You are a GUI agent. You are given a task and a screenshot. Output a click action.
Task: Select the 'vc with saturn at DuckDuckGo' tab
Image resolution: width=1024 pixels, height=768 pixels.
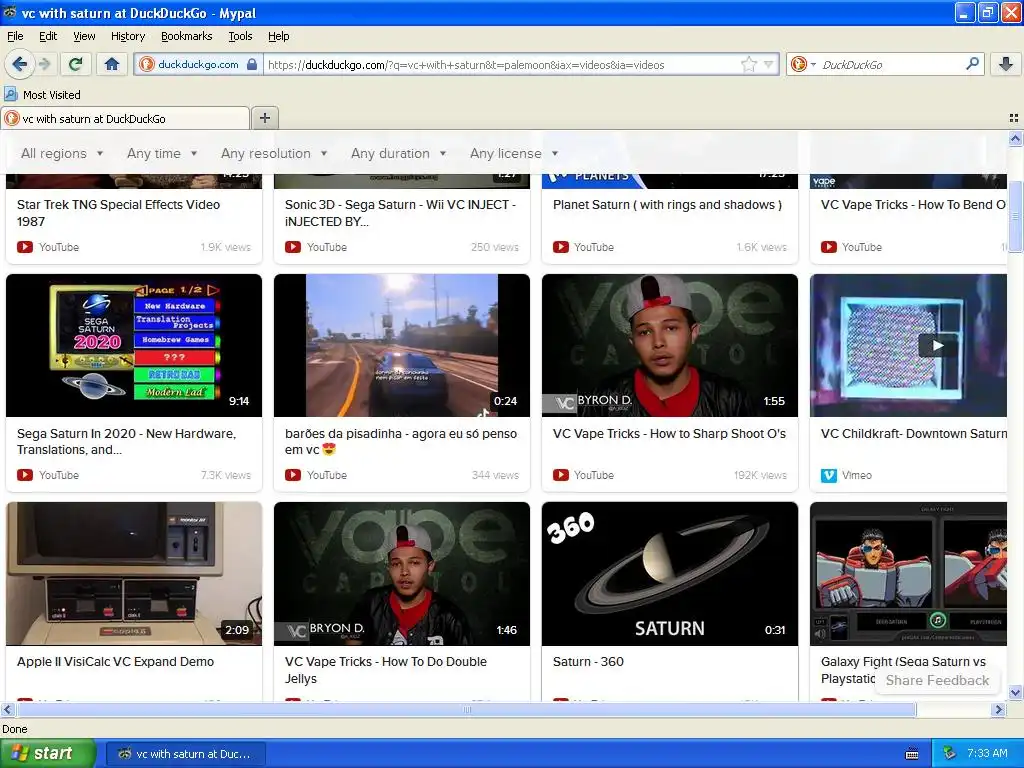[x=125, y=118]
